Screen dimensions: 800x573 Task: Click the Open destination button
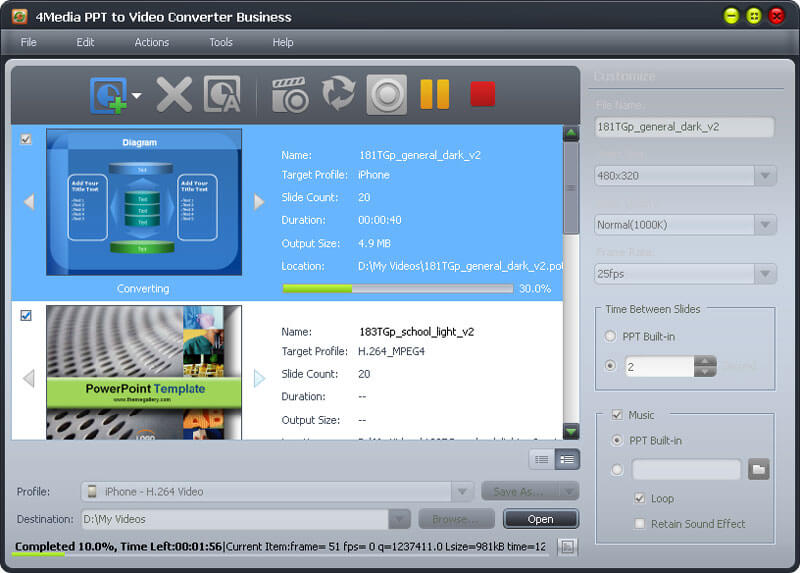pos(540,519)
